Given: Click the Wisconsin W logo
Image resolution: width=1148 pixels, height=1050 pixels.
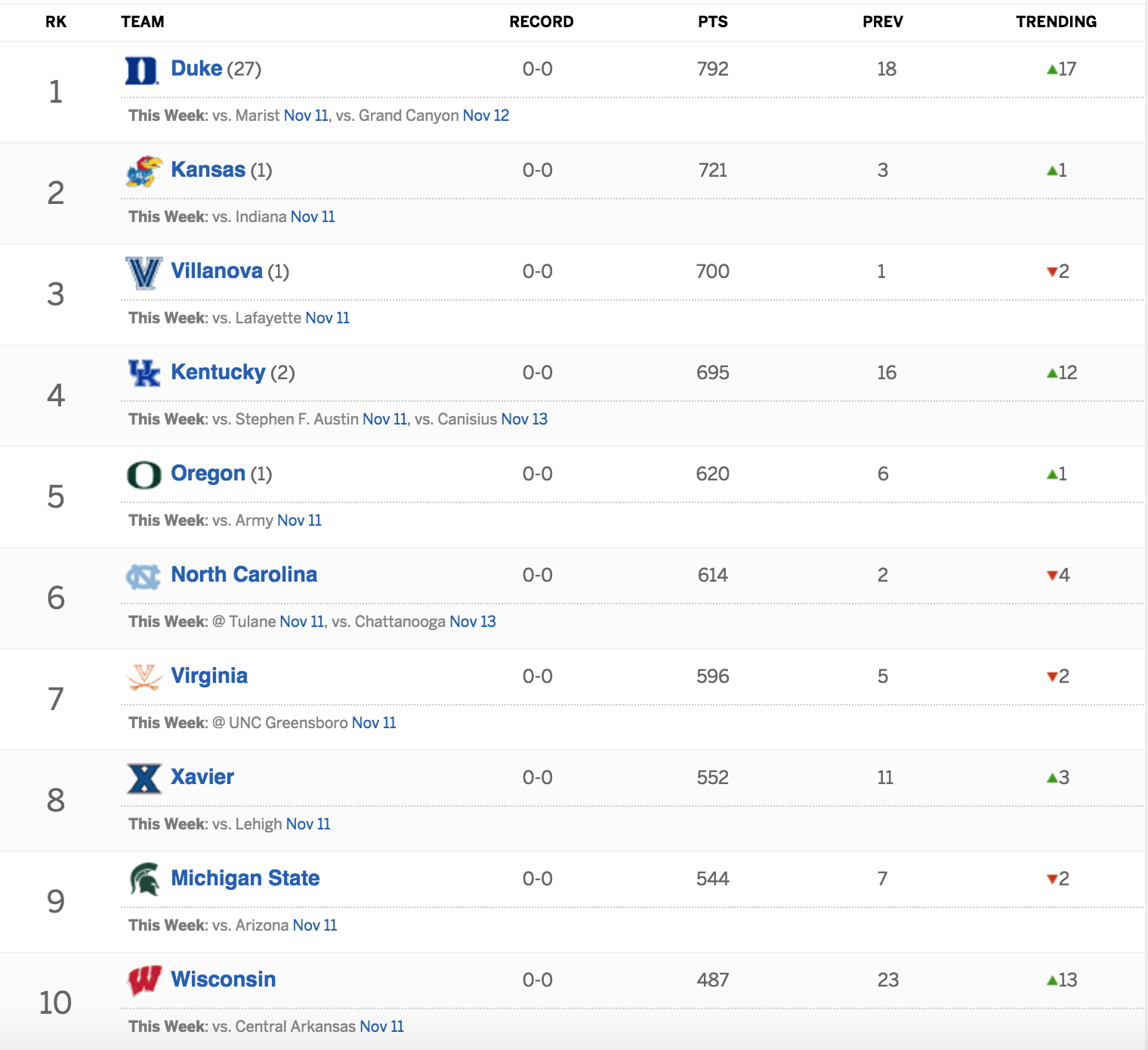Looking at the screenshot, I should [x=144, y=981].
